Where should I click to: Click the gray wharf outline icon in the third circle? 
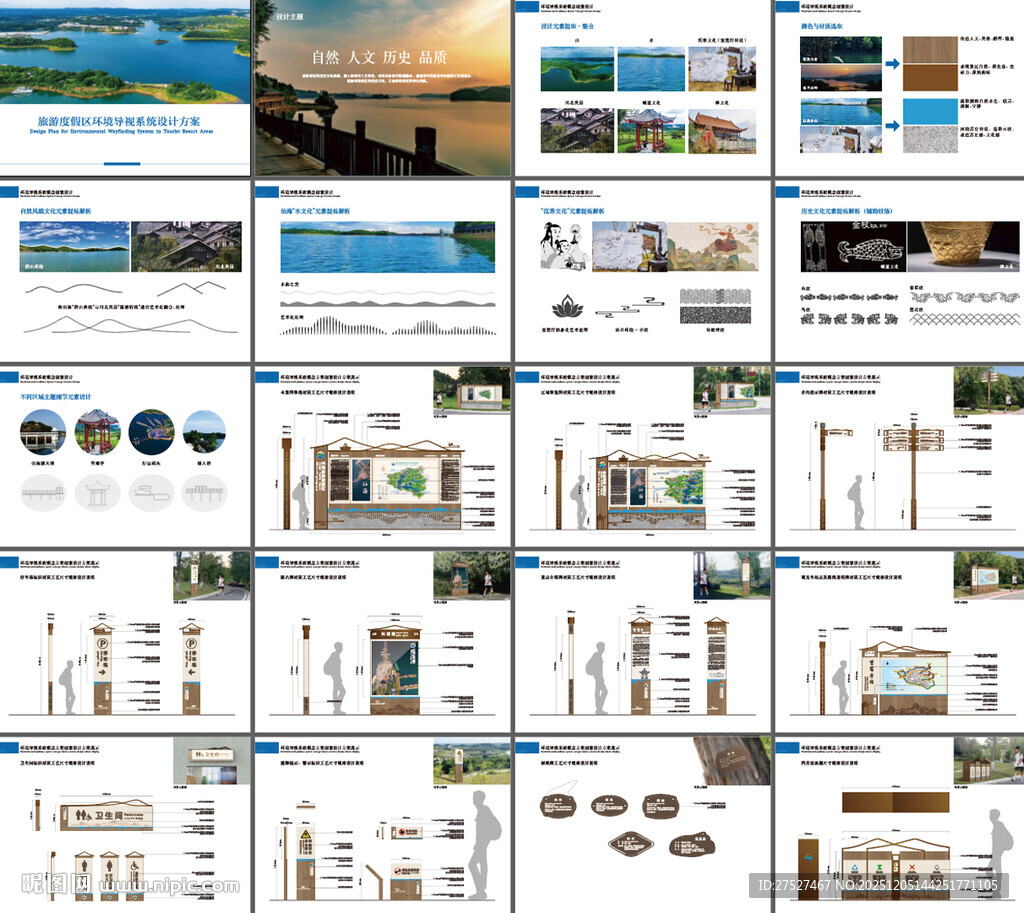coord(152,492)
